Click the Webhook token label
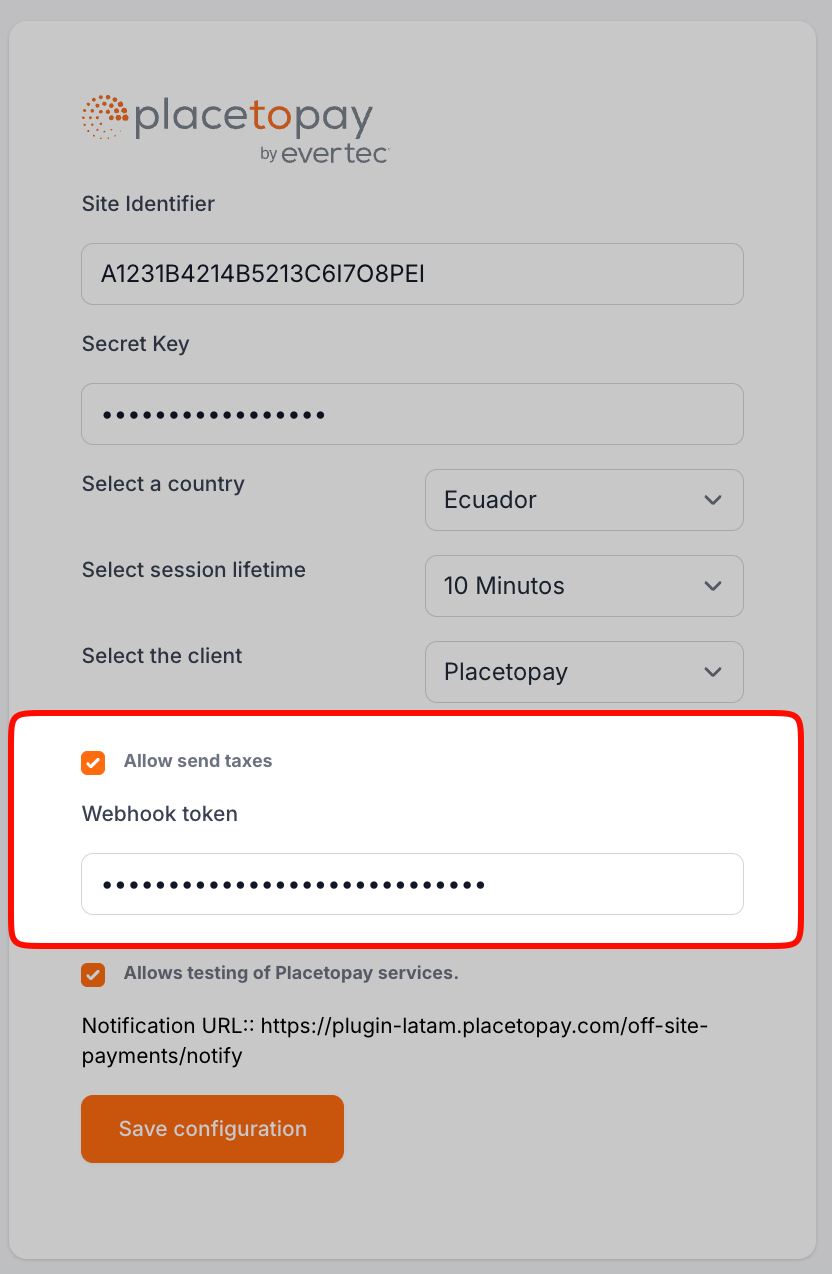The height and width of the screenshot is (1274, 832). 160,814
